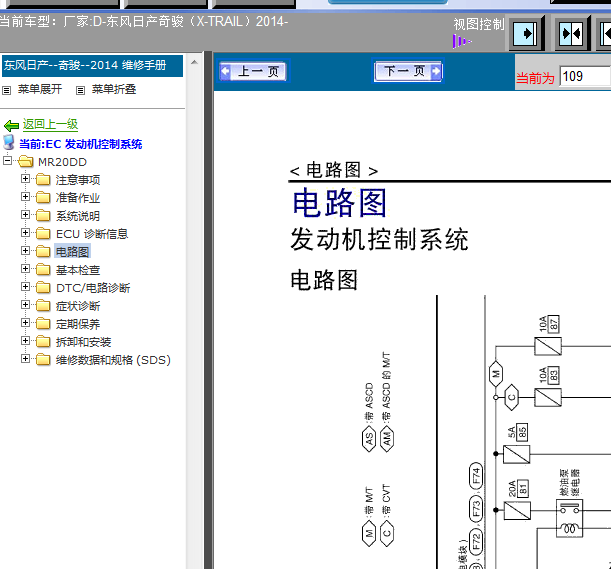Viewport: 611px width, 569px height.
Task: Expand the 定期保养 tree node
Action: point(25,322)
